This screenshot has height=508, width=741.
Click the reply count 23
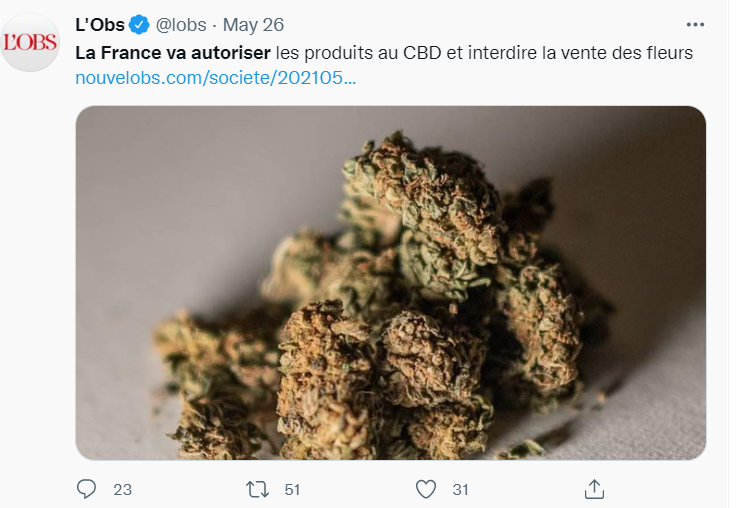pyautogui.click(x=122, y=490)
